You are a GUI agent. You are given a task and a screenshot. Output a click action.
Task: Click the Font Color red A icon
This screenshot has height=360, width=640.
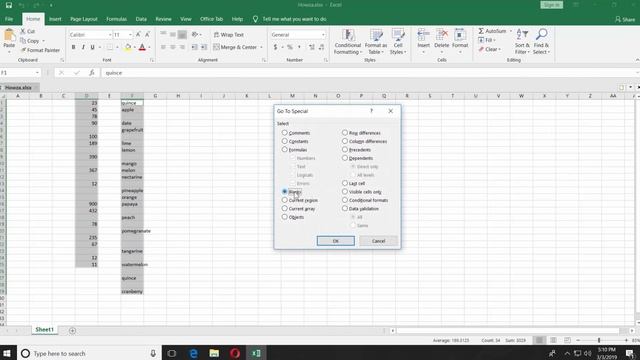(x=142, y=47)
